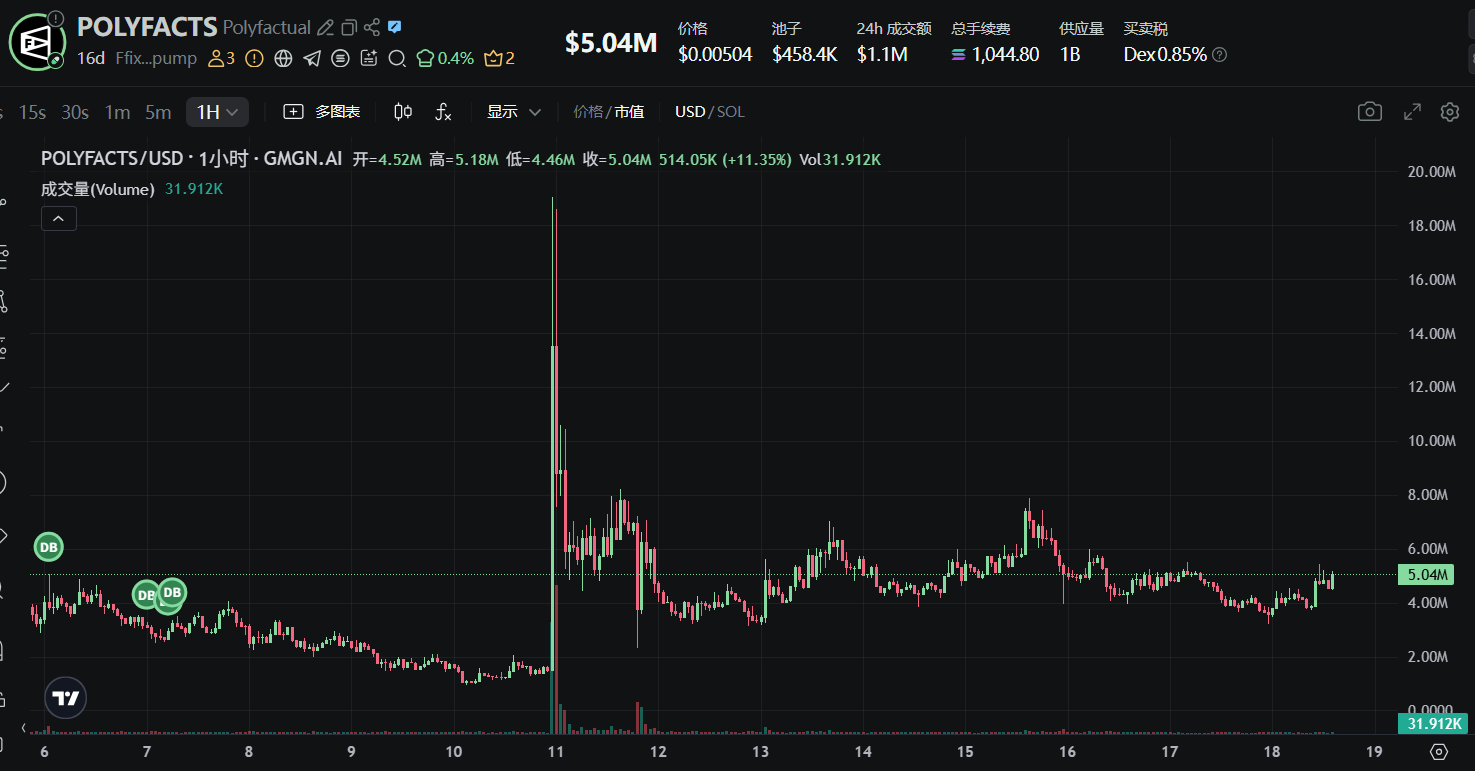This screenshot has height=771, width=1475.
Task: Select the 30s timeframe
Action: (75, 112)
